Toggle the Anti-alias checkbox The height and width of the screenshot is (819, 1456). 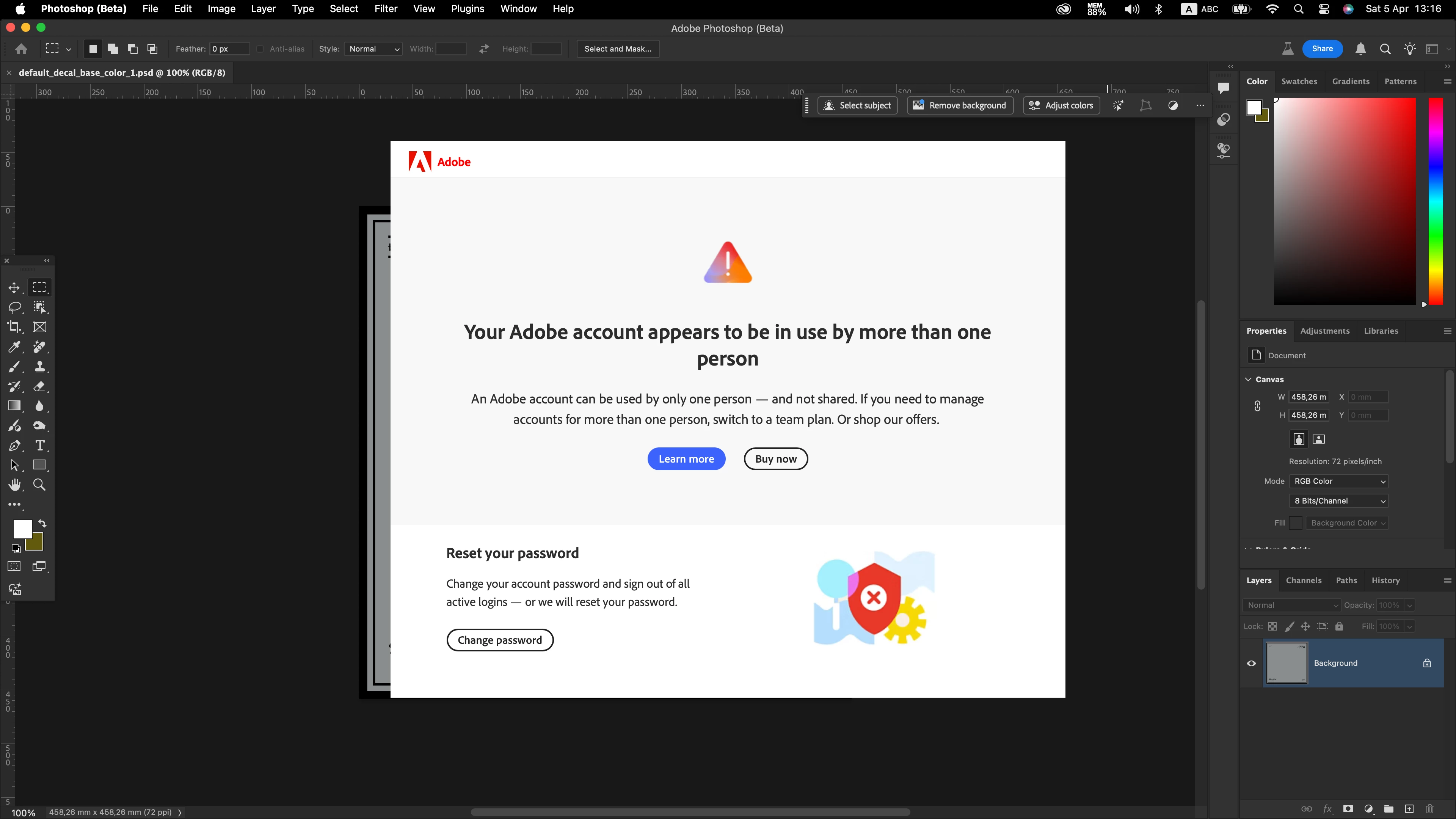click(260, 49)
